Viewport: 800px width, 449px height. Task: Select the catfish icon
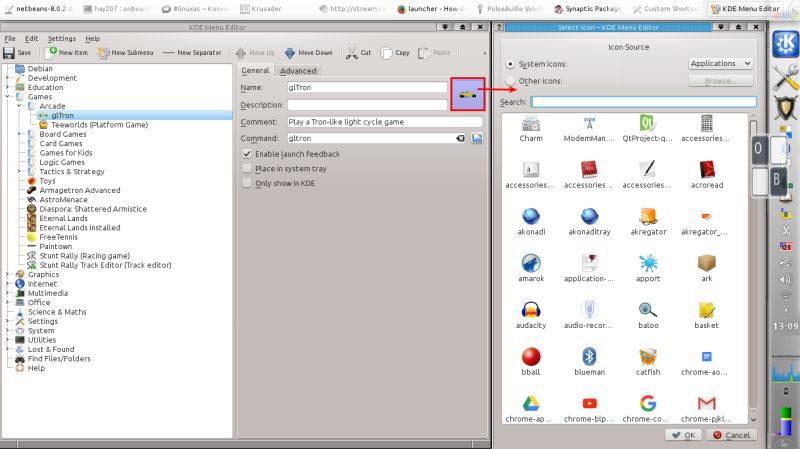click(x=648, y=362)
